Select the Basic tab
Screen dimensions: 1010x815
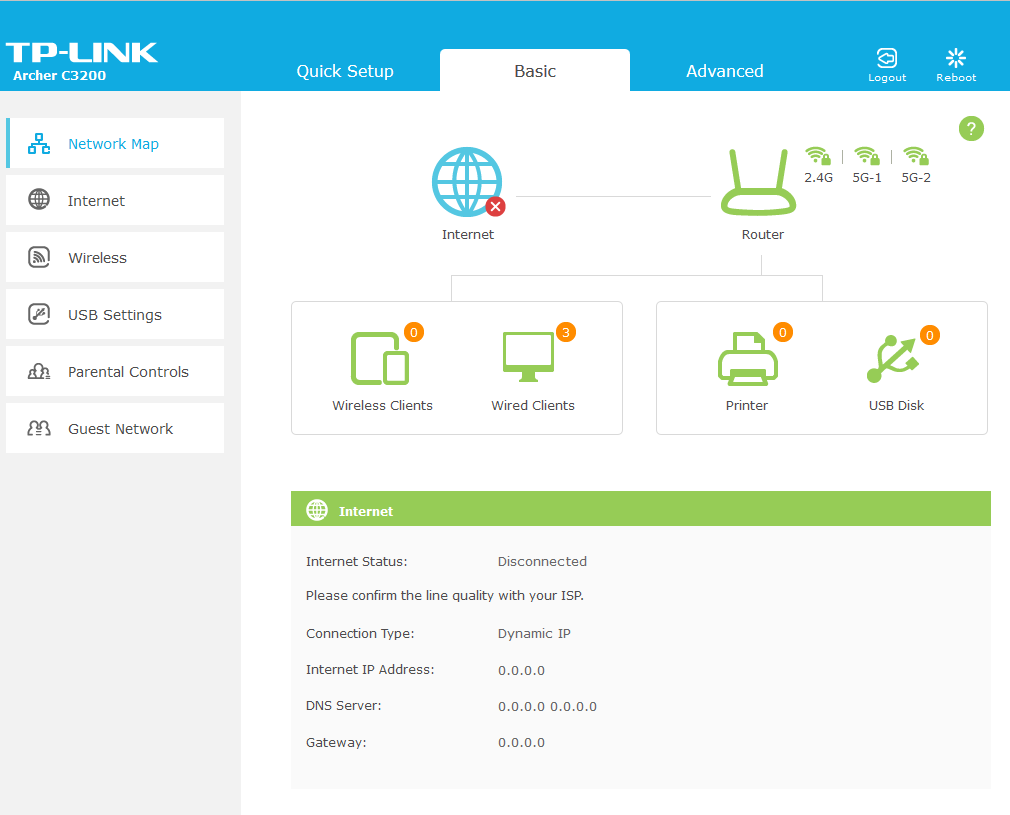(535, 71)
